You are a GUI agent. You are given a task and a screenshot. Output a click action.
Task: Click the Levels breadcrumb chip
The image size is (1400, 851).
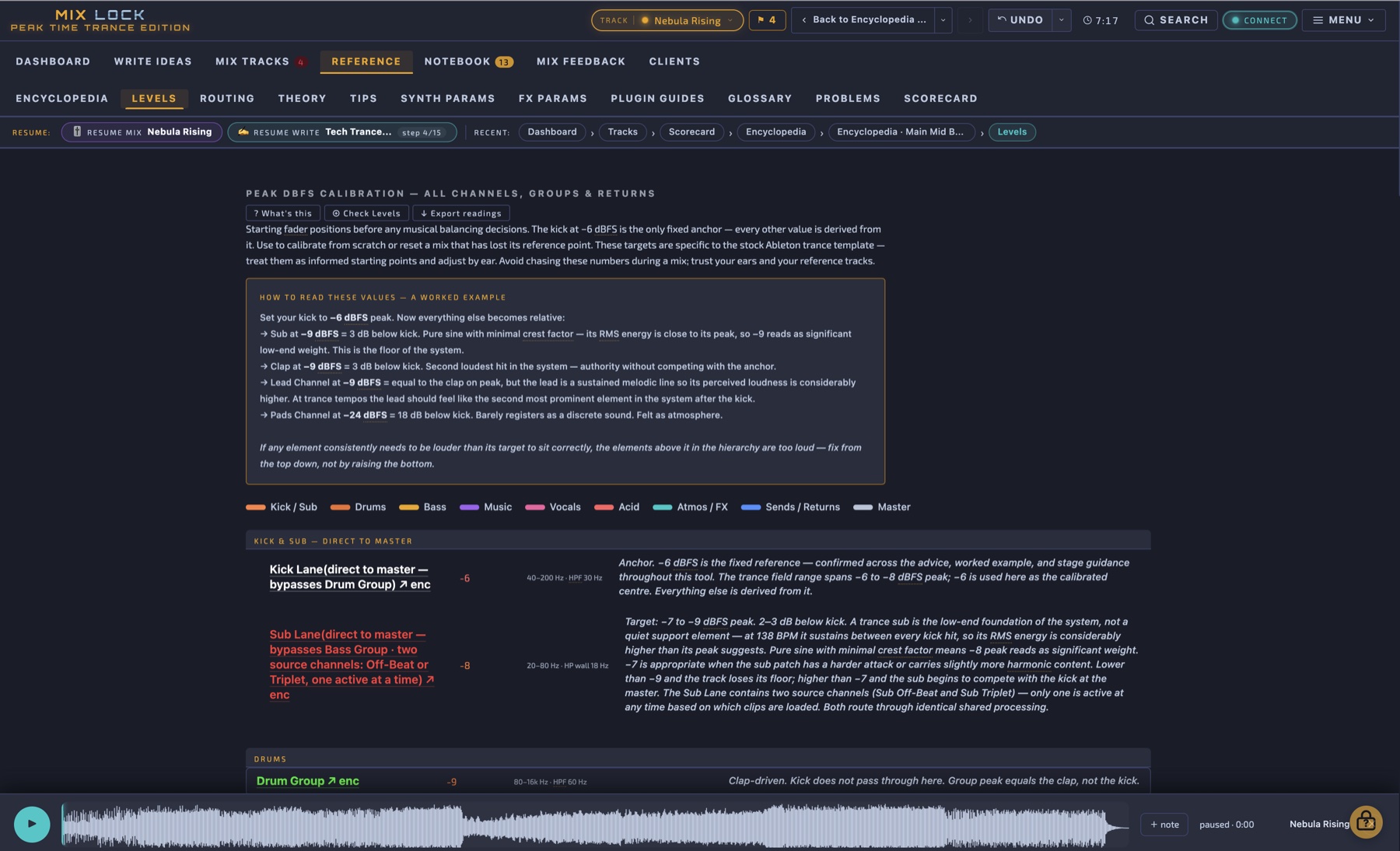1012,132
